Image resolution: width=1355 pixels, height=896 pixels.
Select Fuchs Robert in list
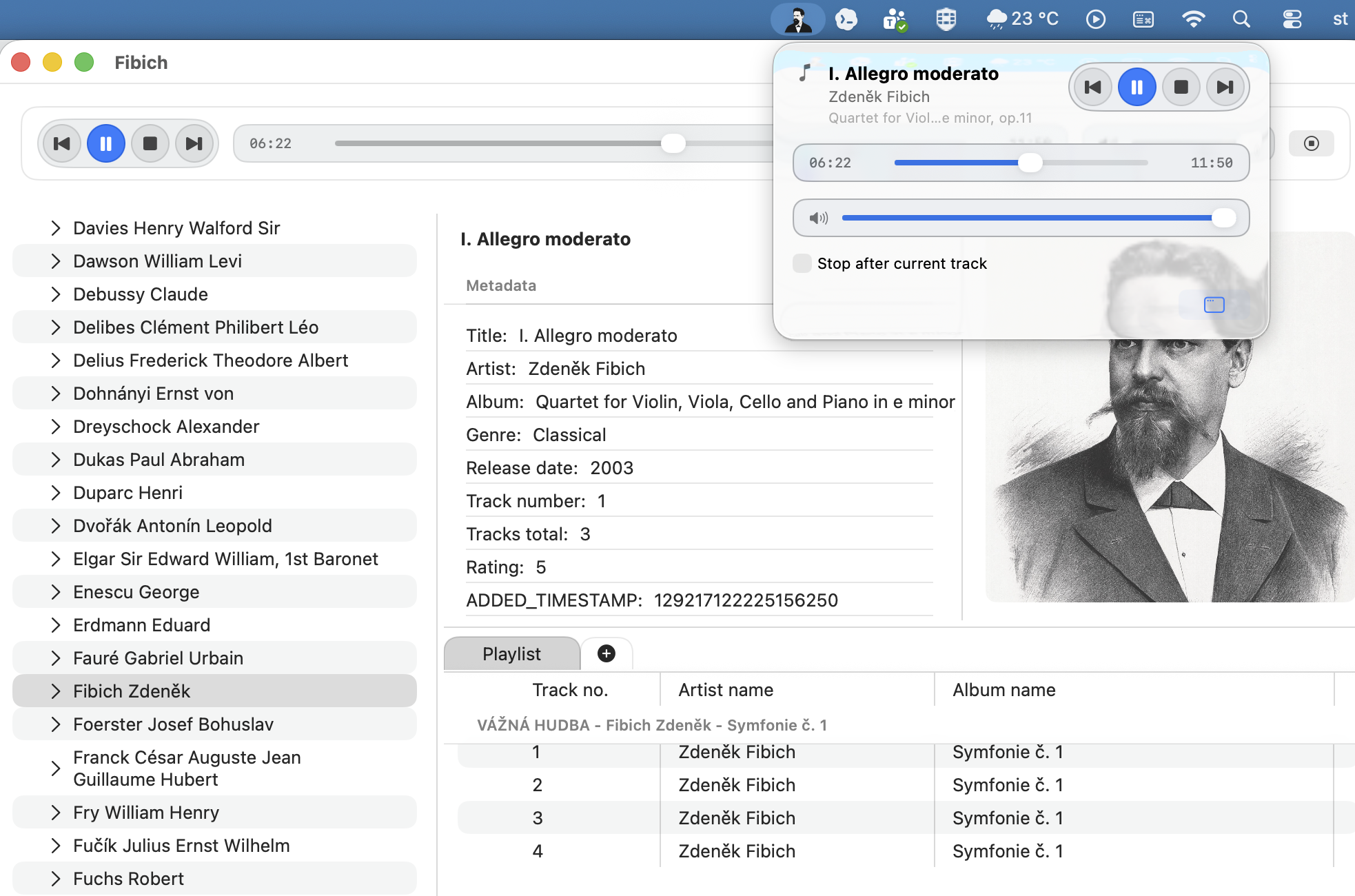click(x=214, y=879)
